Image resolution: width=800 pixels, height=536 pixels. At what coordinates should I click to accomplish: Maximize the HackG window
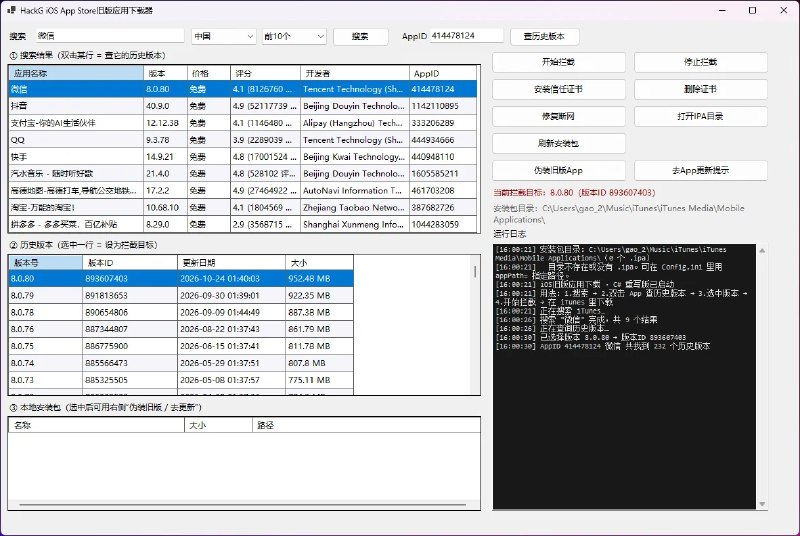752,10
